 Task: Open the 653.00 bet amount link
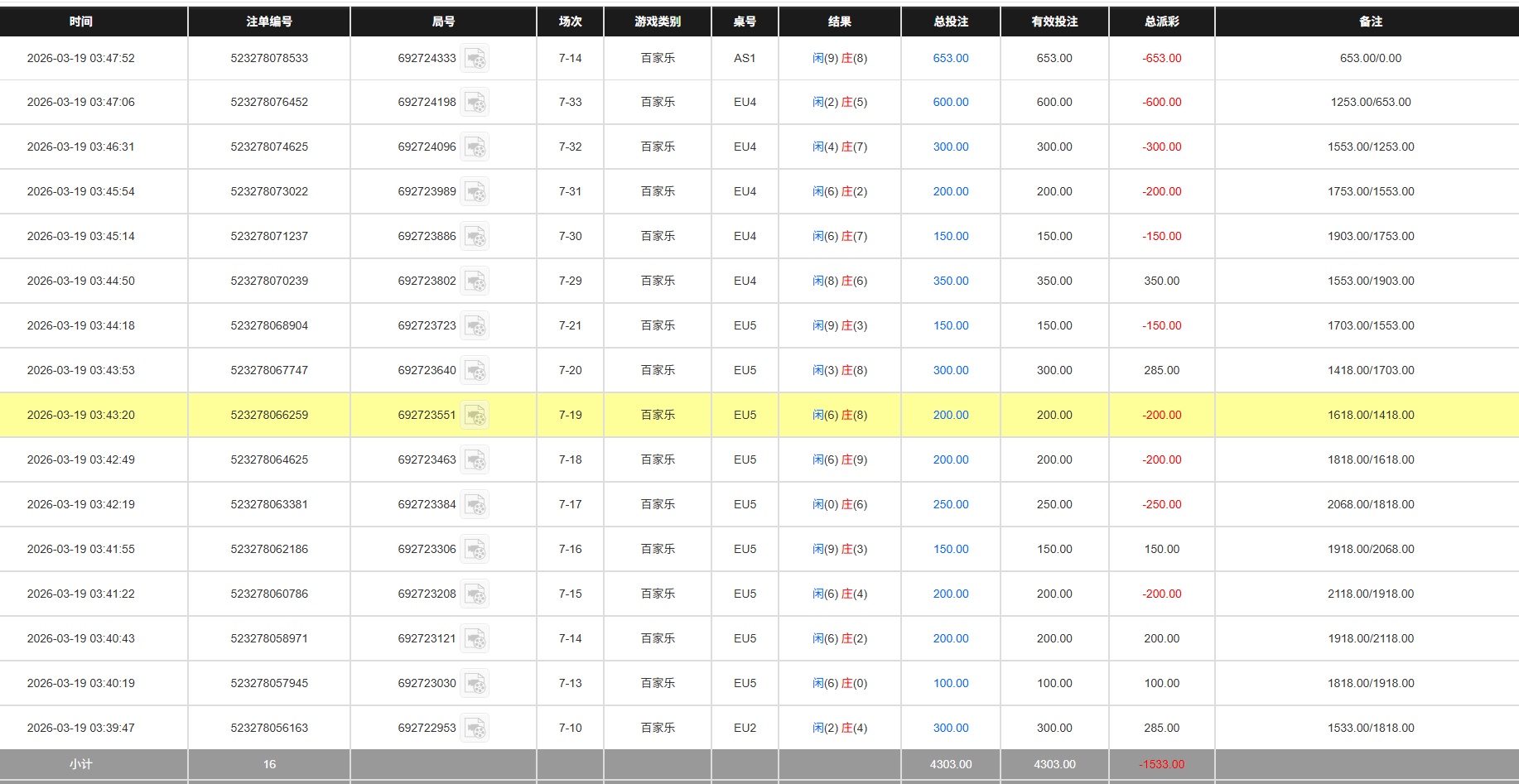tap(950, 58)
